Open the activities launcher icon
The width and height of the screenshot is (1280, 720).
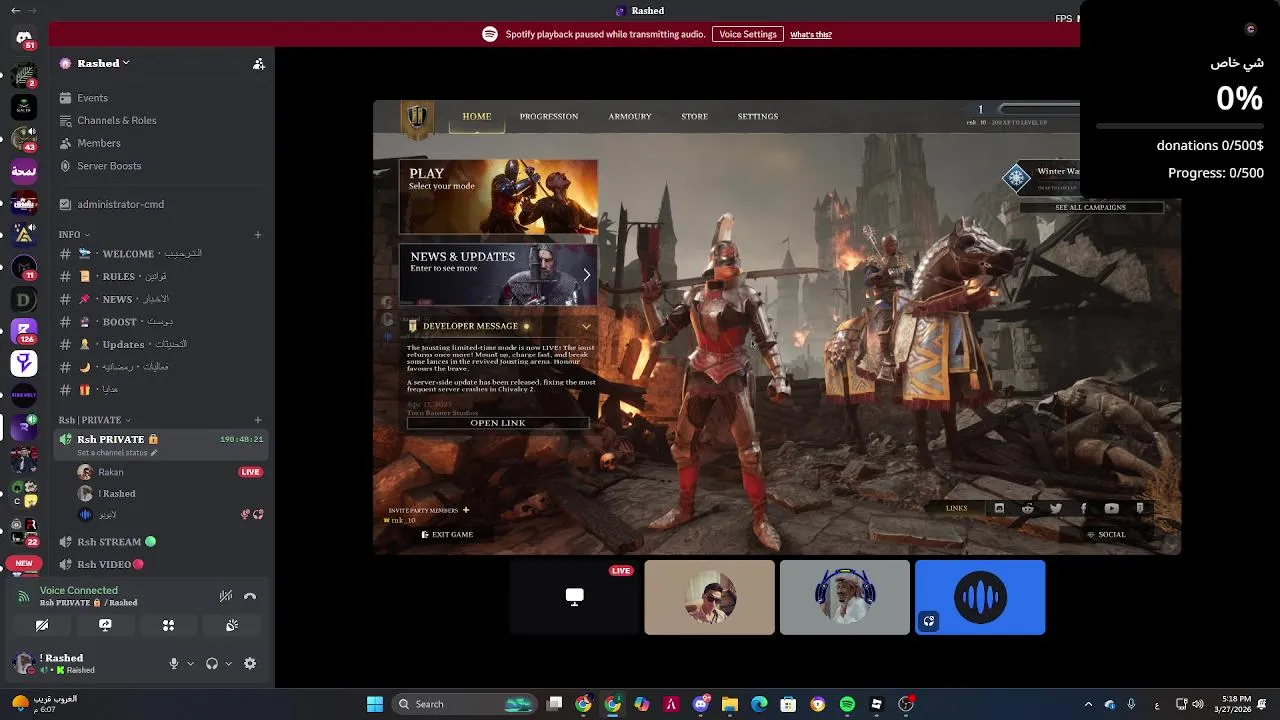(x=168, y=625)
